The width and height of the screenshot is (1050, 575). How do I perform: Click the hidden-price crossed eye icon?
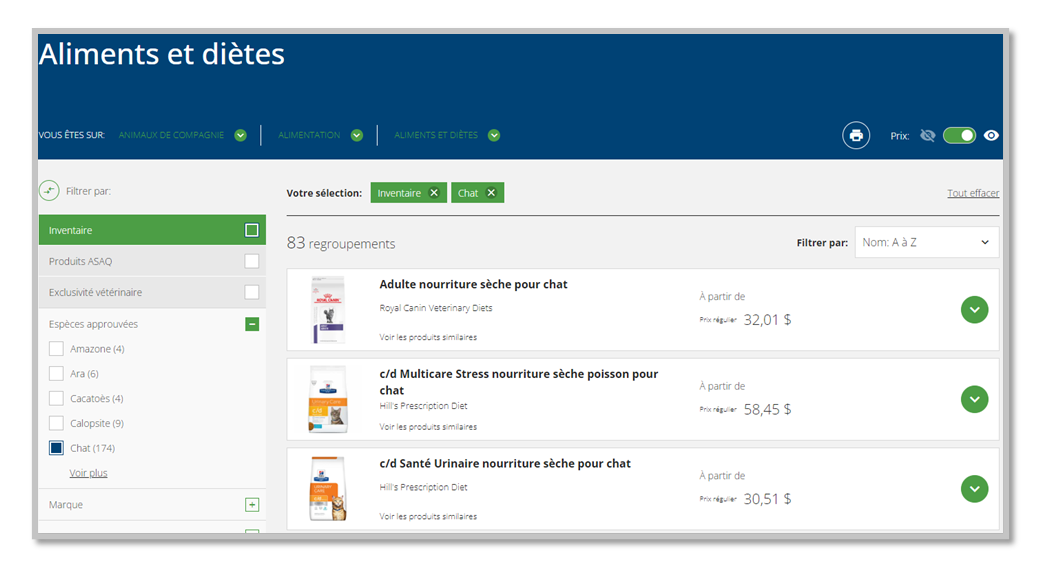[927, 135]
